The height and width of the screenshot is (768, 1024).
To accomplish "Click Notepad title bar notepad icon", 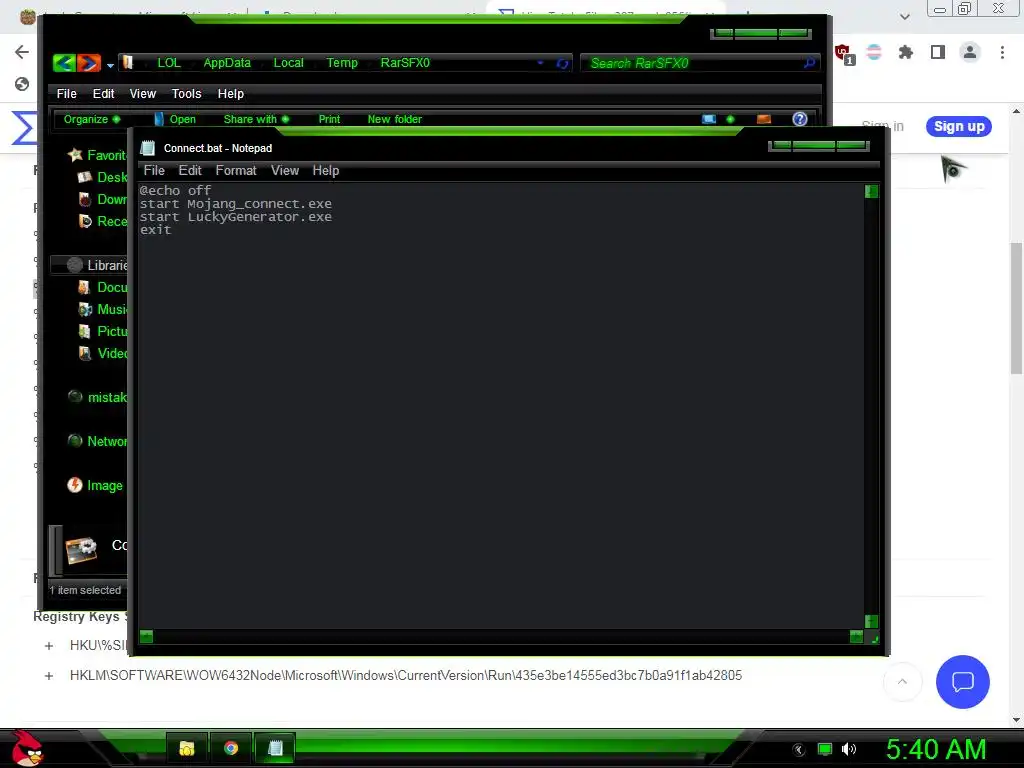I will [x=148, y=148].
